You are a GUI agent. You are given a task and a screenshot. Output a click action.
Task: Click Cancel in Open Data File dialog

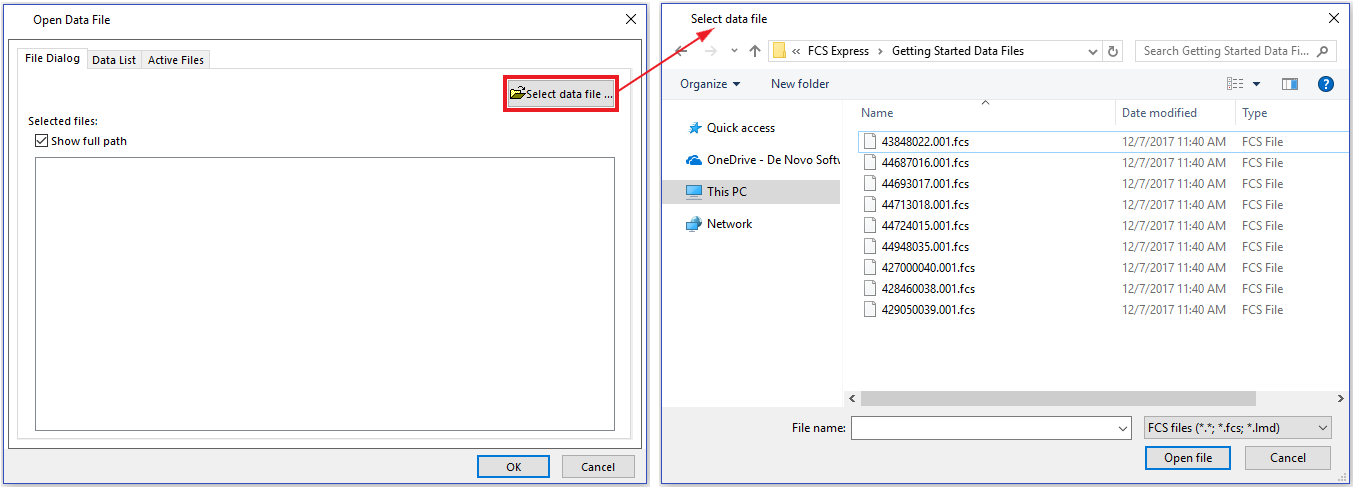tap(598, 466)
